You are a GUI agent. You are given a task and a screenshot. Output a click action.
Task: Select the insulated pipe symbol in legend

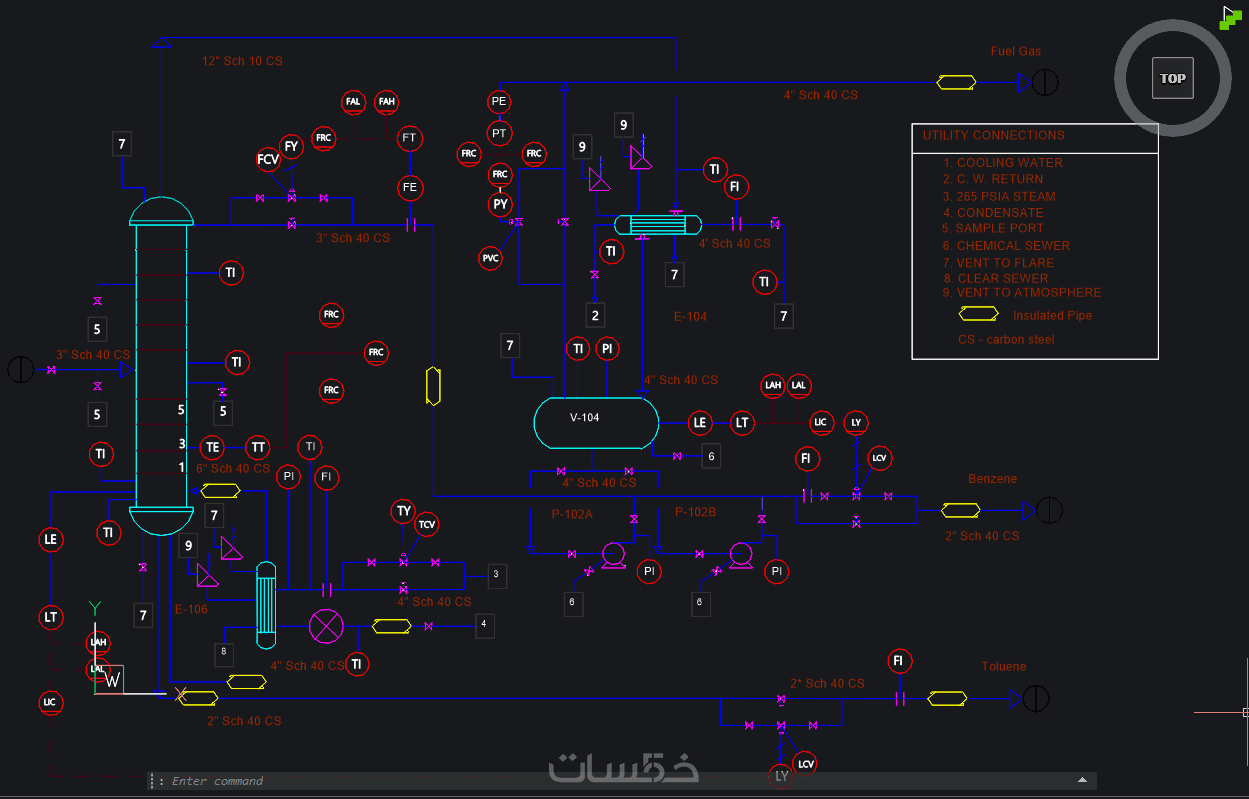(x=979, y=314)
